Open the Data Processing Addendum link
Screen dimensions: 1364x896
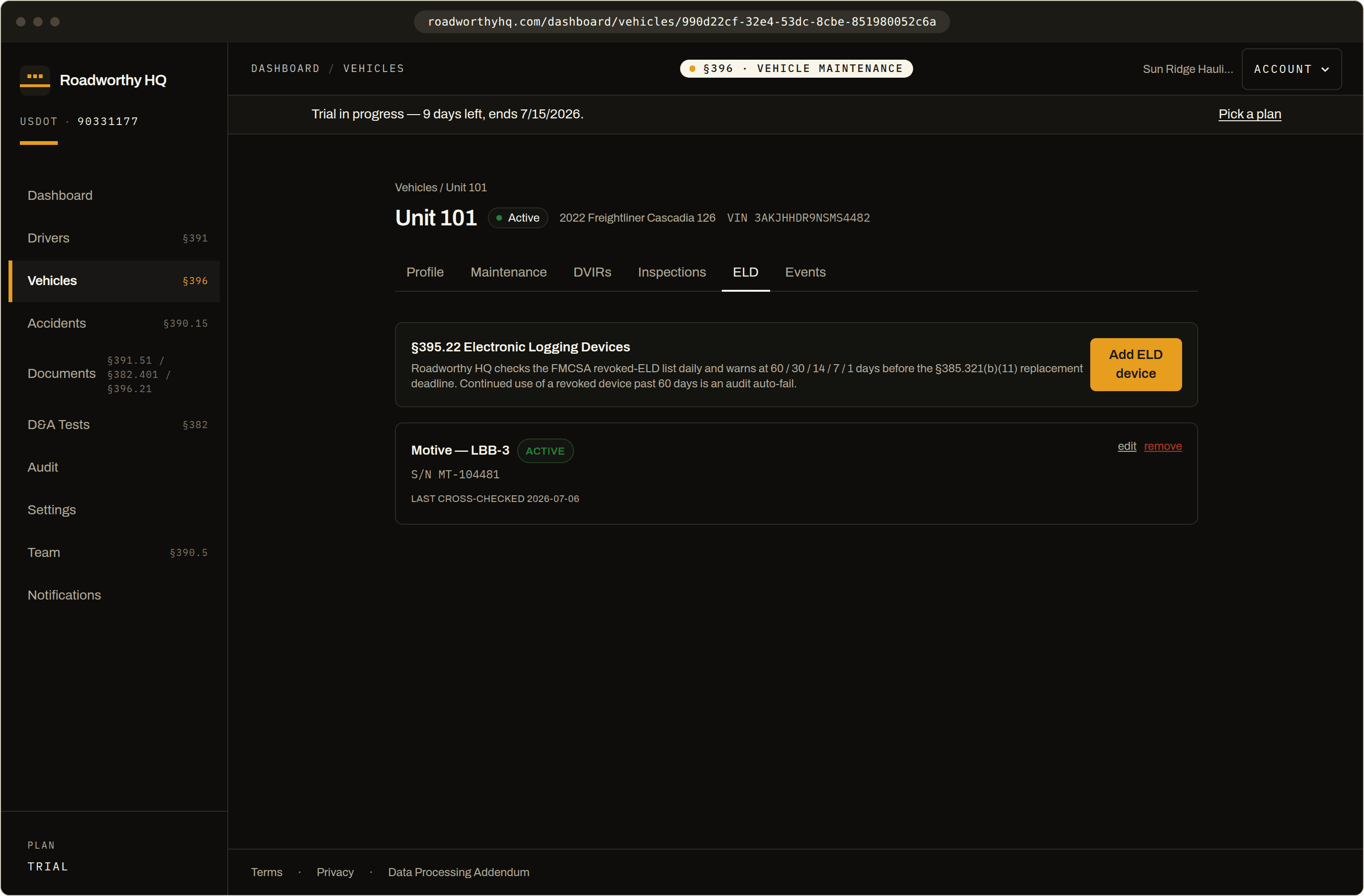tap(458, 872)
